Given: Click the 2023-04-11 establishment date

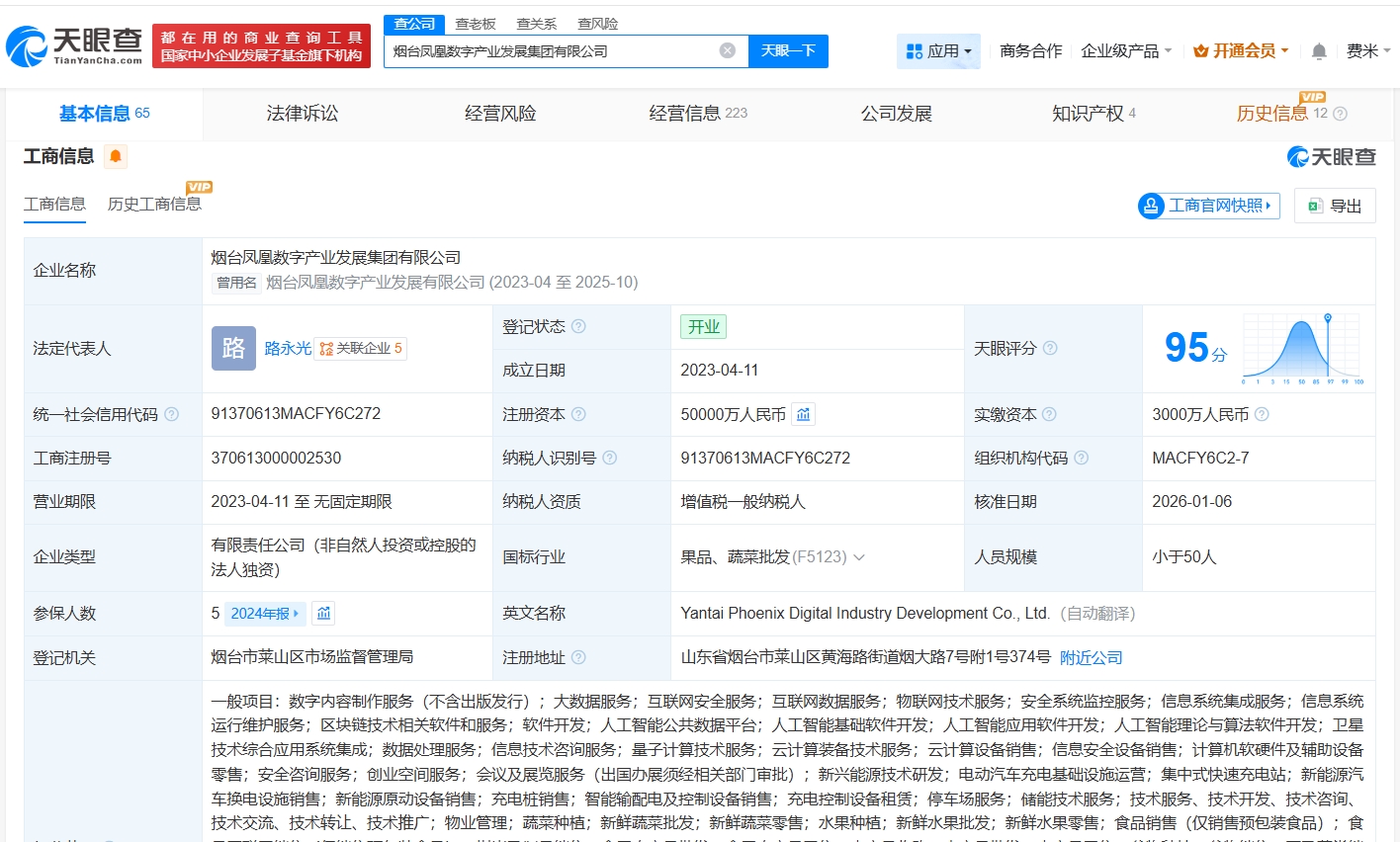Looking at the screenshot, I should click(x=719, y=371).
